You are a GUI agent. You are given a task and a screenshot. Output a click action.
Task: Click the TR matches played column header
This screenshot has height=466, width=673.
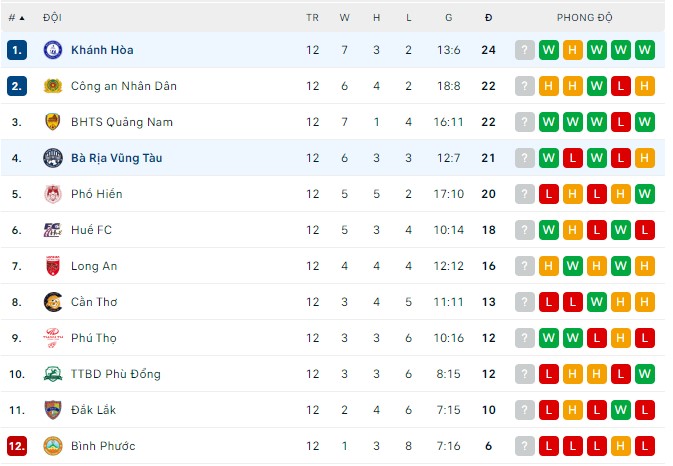[x=313, y=18]
